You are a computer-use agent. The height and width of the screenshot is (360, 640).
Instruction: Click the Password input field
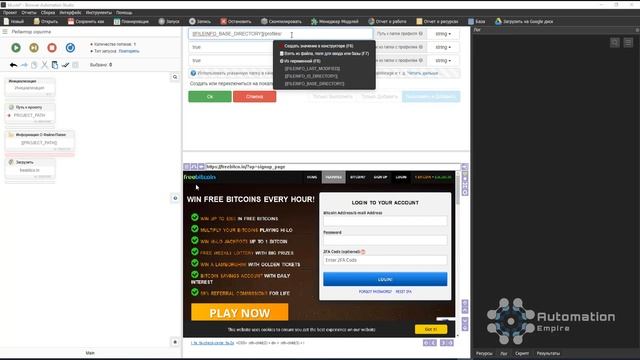pyautogui.click(x=385, y=240)
